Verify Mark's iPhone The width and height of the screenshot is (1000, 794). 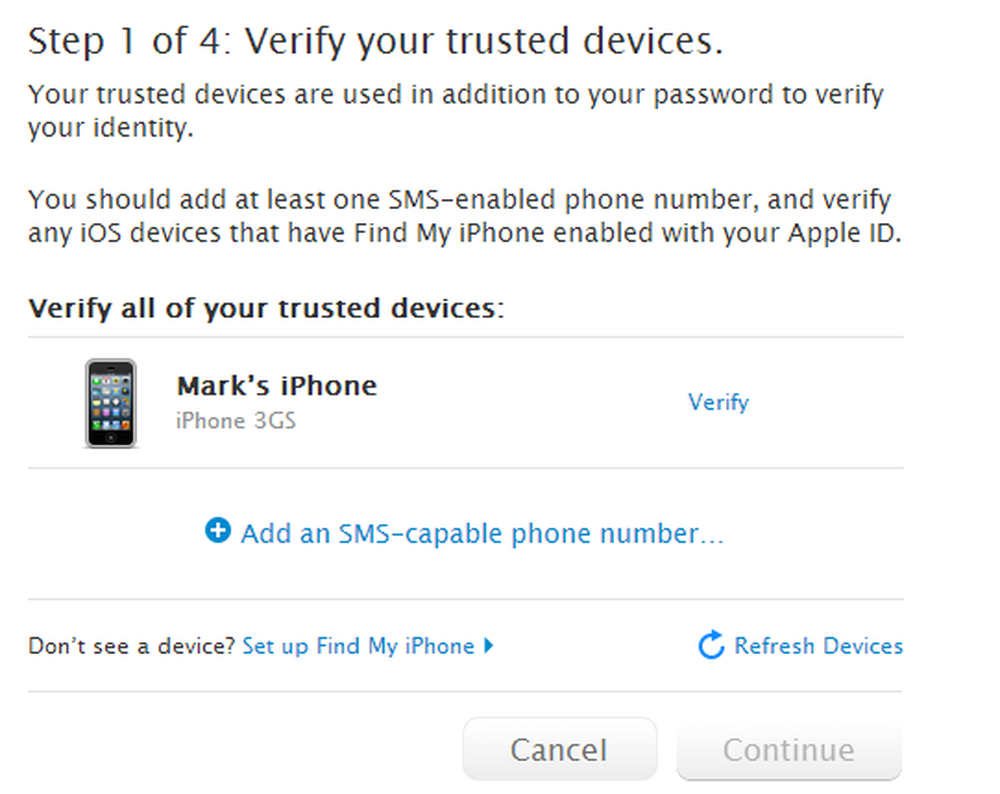tap(718, 402)
